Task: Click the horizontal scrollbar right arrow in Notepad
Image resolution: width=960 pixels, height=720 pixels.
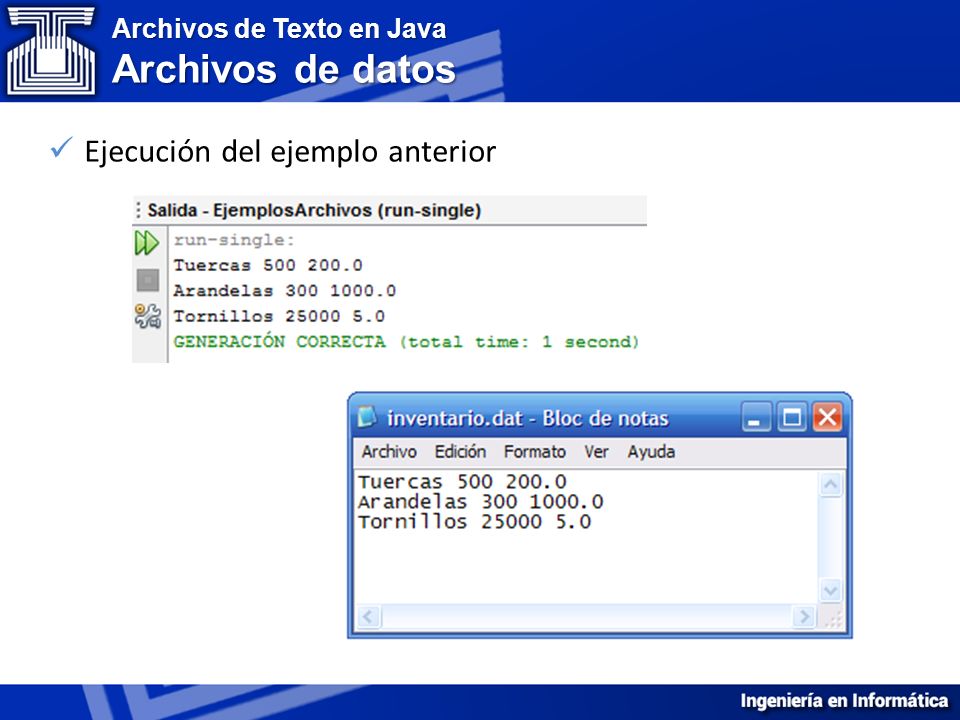Action: (804, 617)
